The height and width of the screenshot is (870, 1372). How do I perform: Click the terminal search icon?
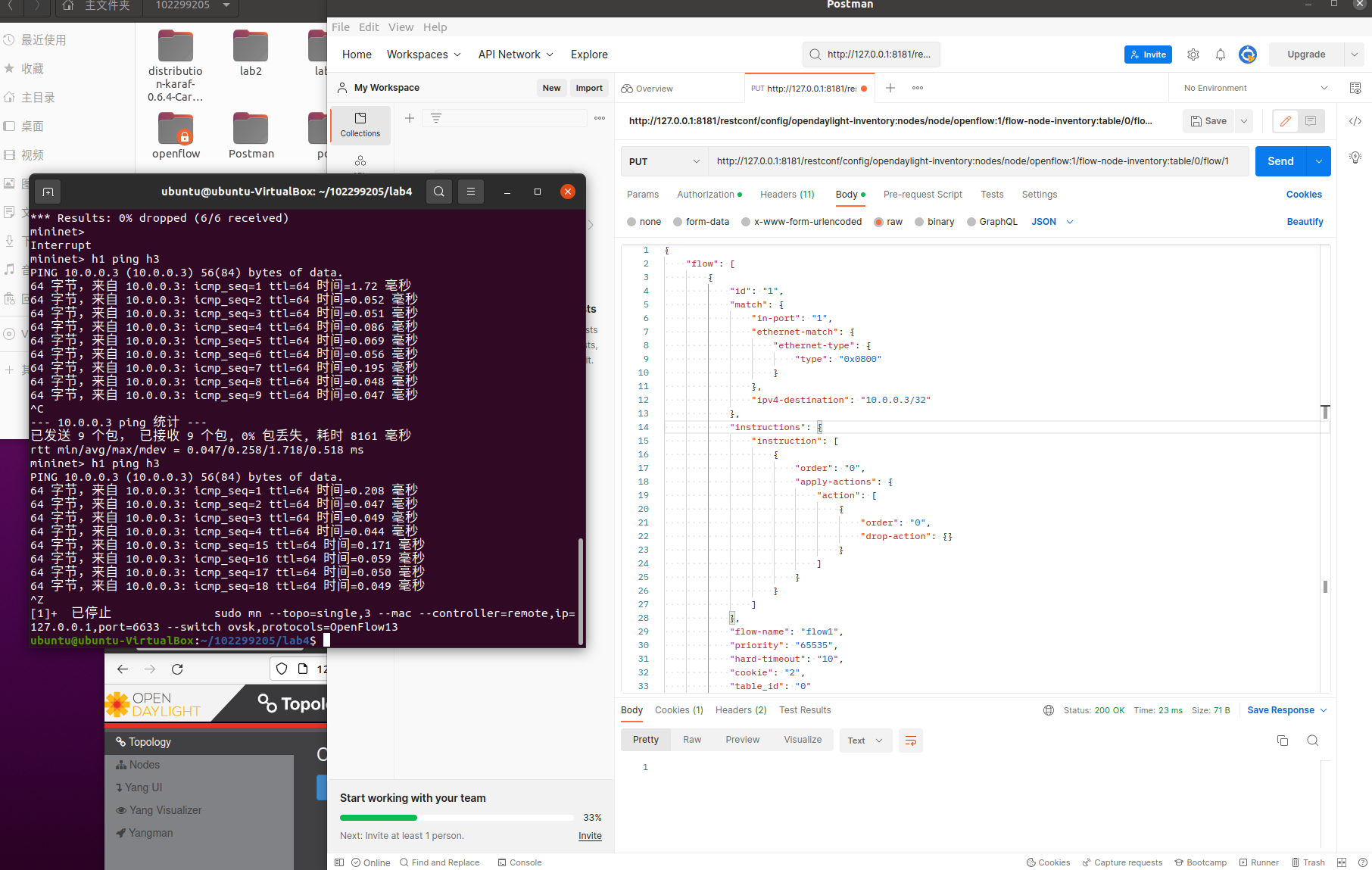click(x=439, y=192)
